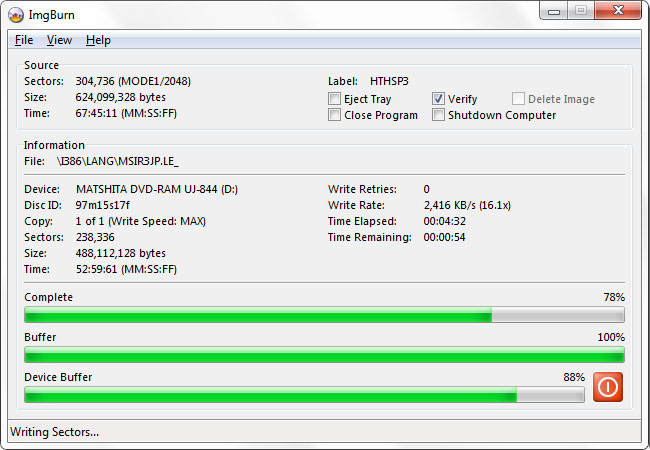Click the device name MATSHITA DVD-RAM UJ-844 (D:)
This screenshot has width=650, height=450.
(157, 189)
